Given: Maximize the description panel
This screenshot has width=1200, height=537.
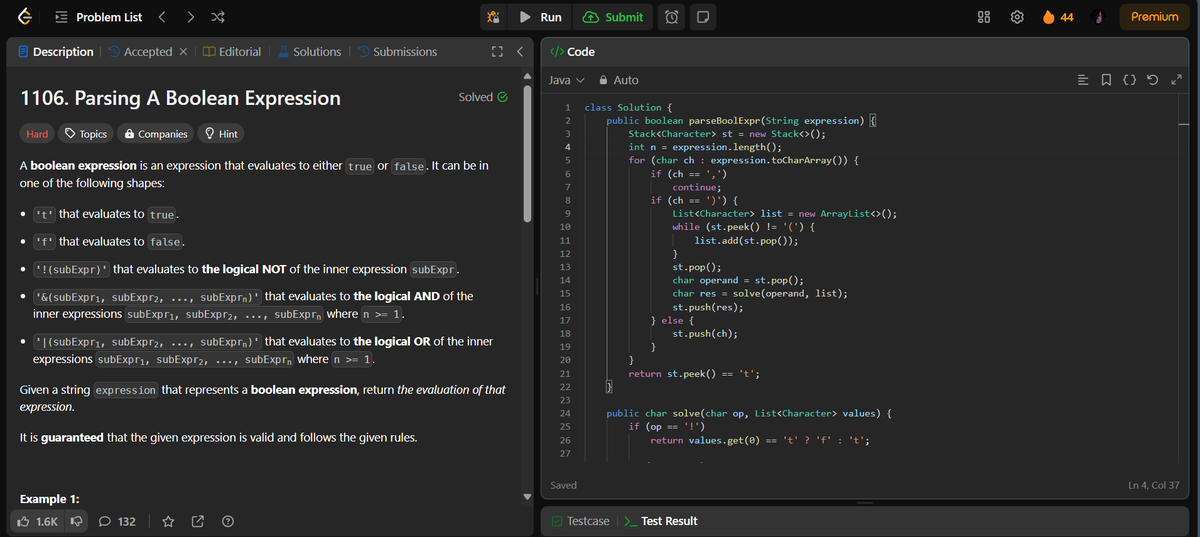Looking at the screenshot, I should [496, 52].
